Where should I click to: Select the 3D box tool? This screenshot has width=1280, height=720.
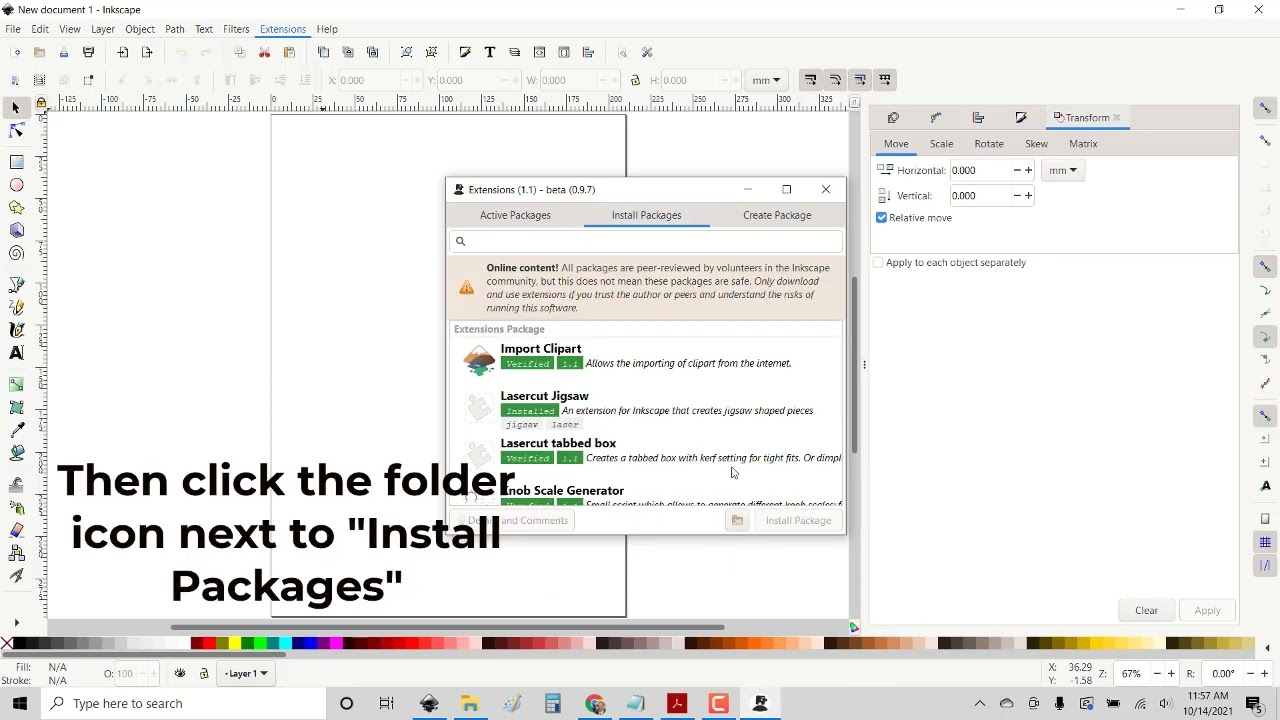(16, 231)
